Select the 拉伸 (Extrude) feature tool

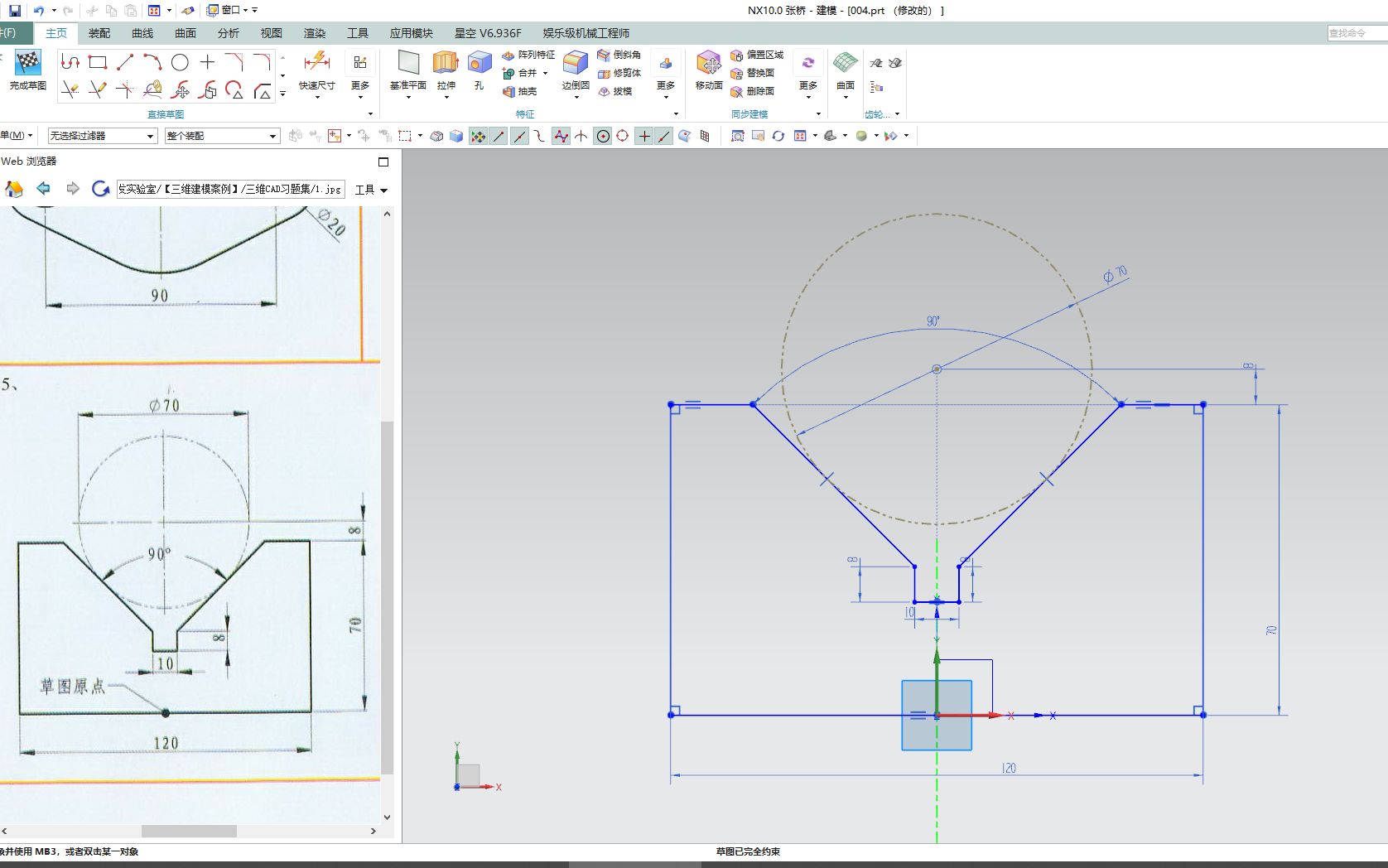pyautogui.click(x=444, y=66)
